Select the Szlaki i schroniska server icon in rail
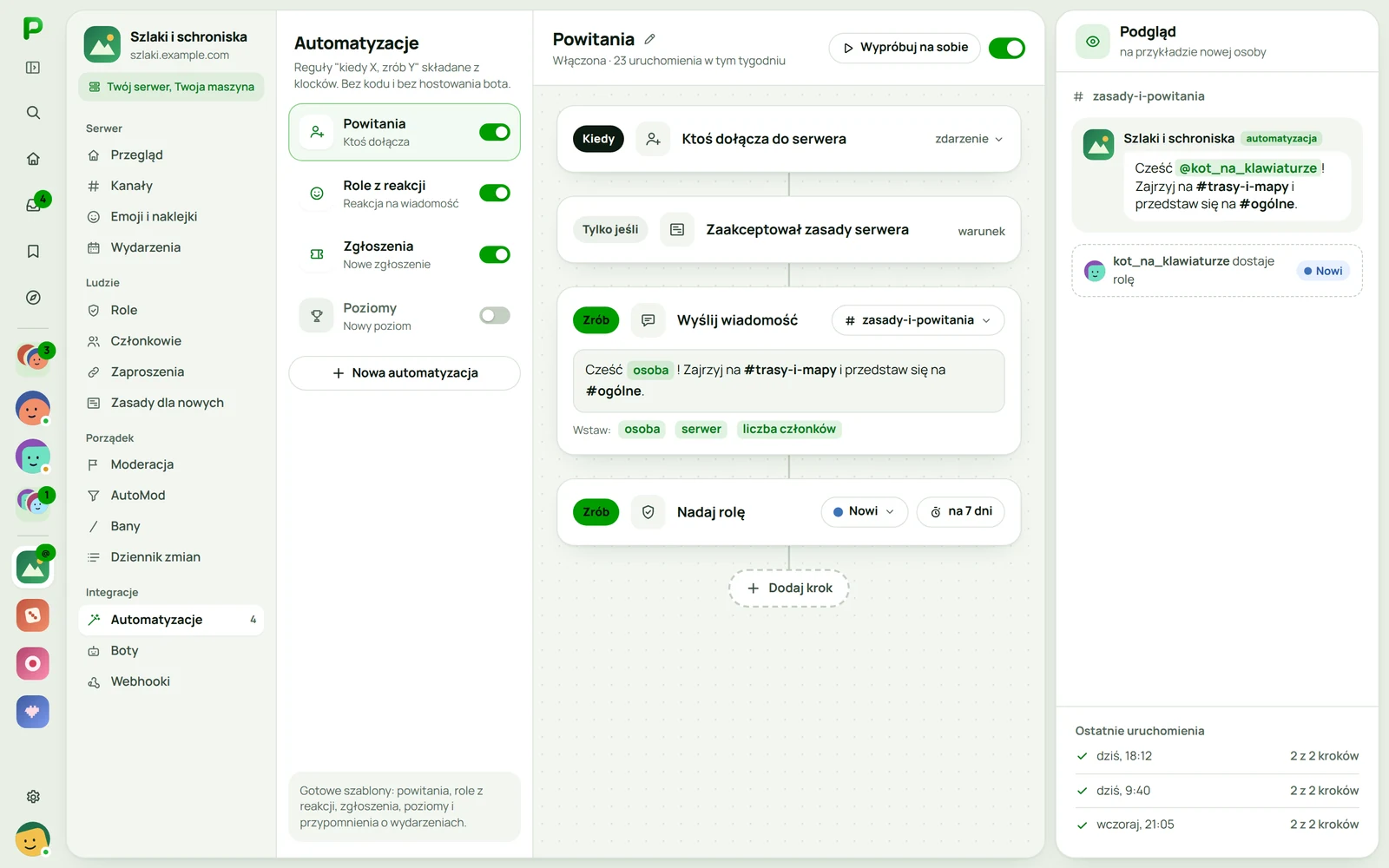The image size is (1389, 868). [33, 568]
